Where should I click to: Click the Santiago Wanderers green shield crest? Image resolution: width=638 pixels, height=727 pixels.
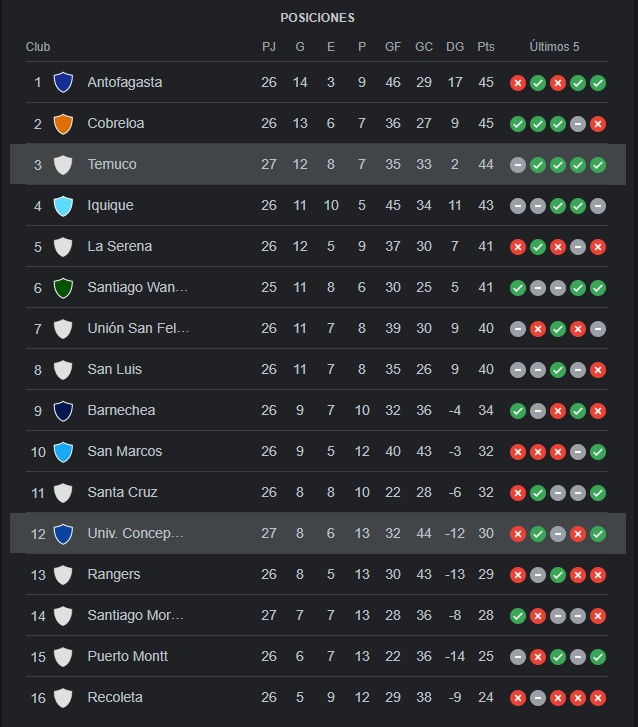(63, 288)
